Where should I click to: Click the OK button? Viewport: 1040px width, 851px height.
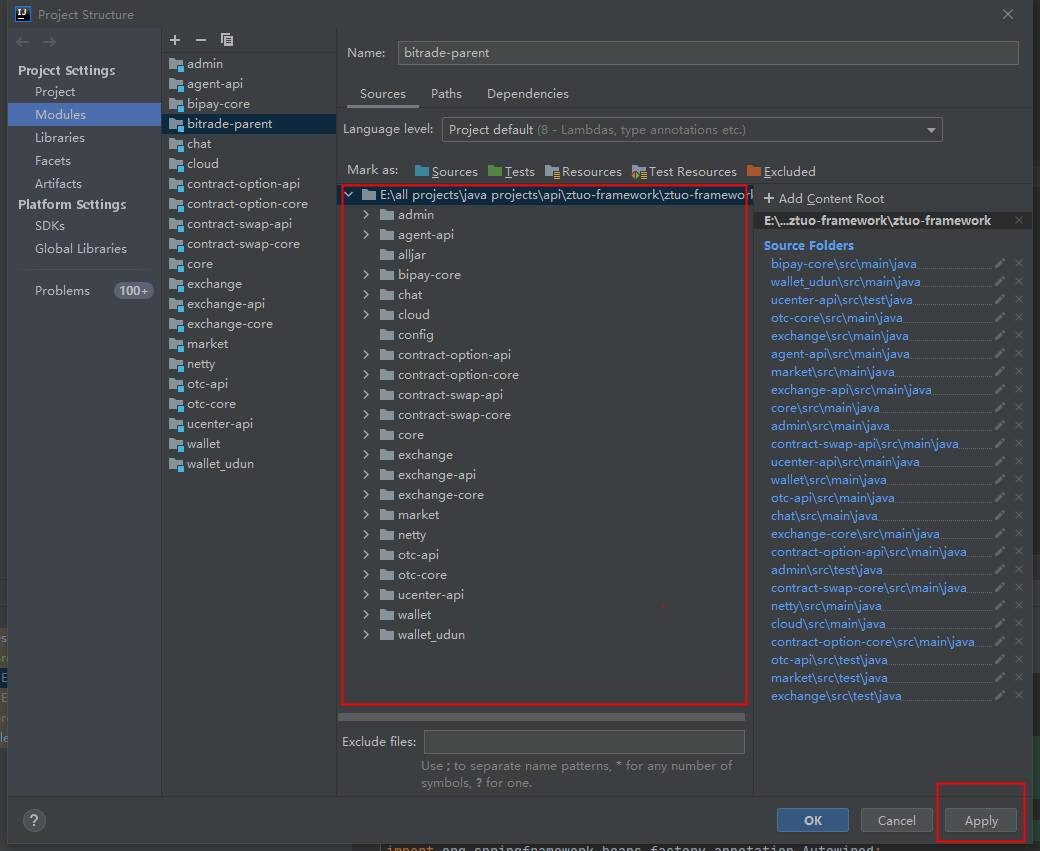coord(812,820)
